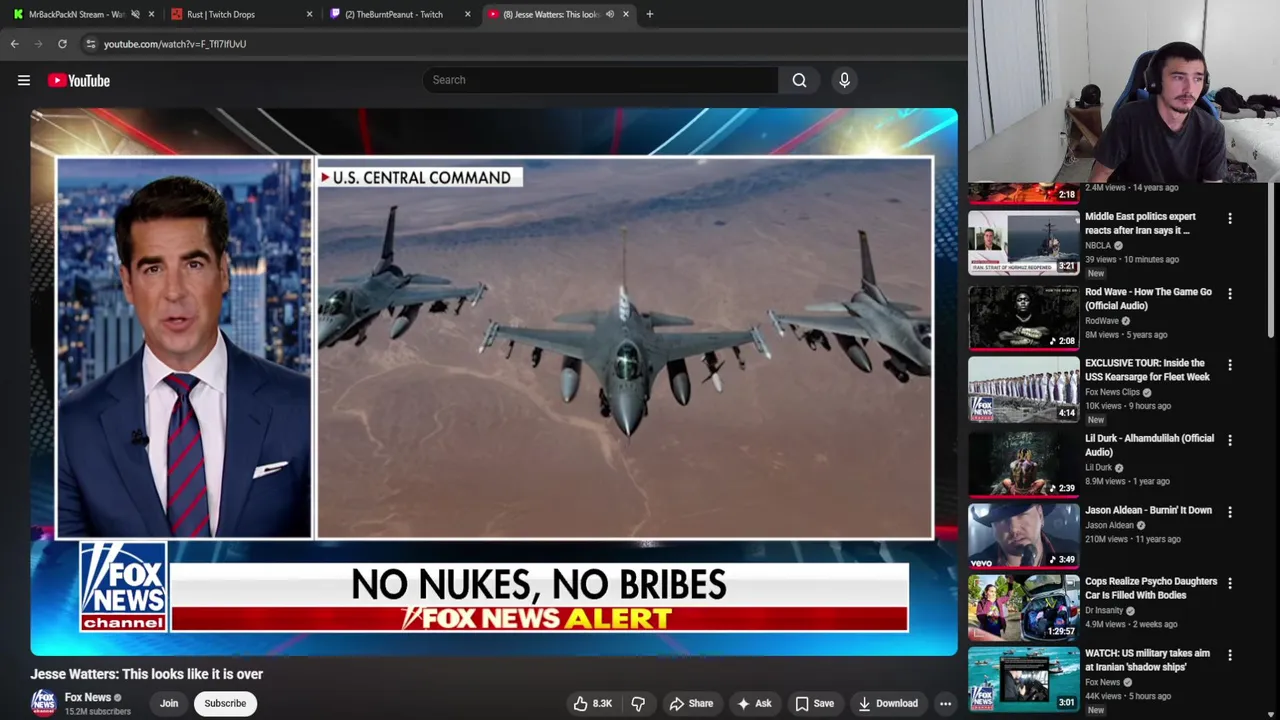Reload the current page

pos(62,44)
